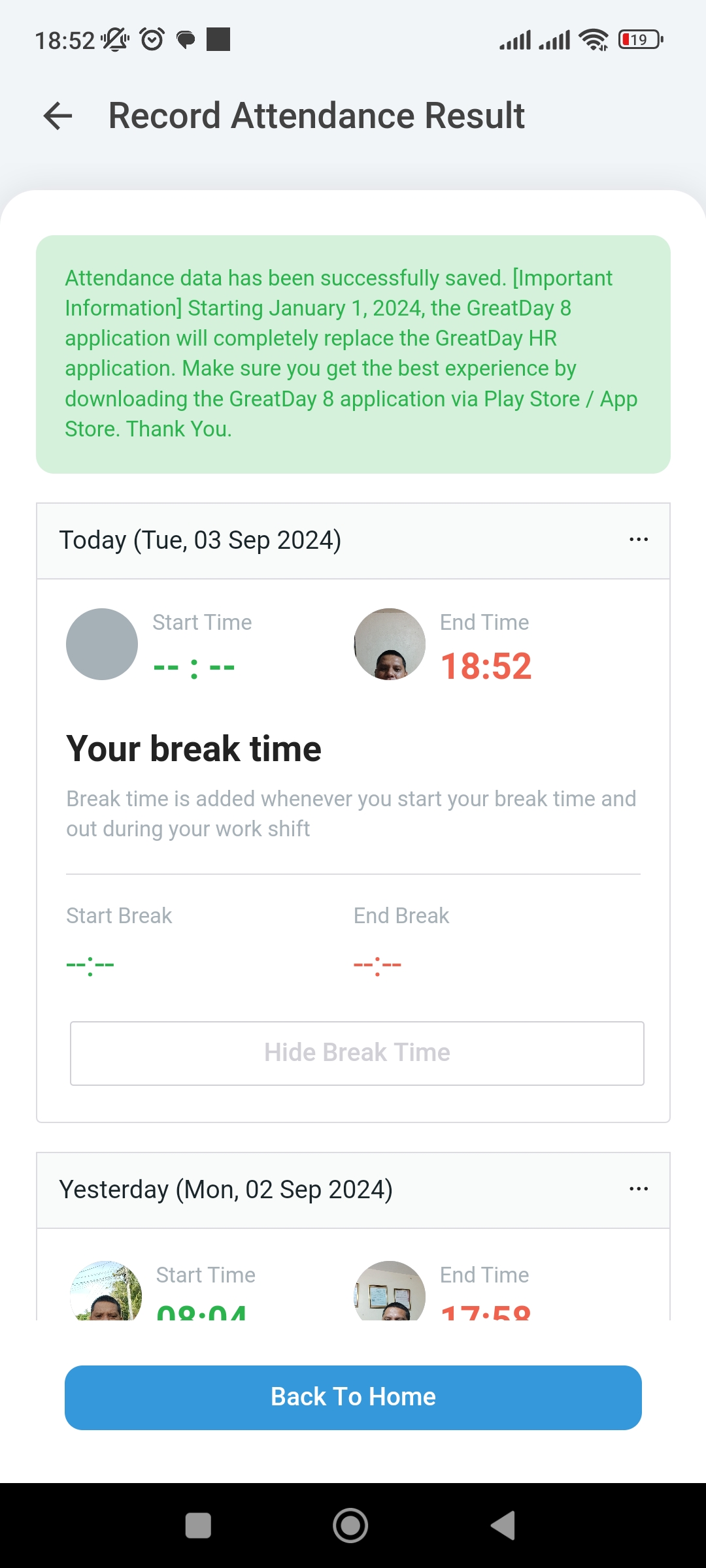Tap the Today (Tue, 03 Sep 2024) header
706x1568 pixels.
[x=200, y=540]
